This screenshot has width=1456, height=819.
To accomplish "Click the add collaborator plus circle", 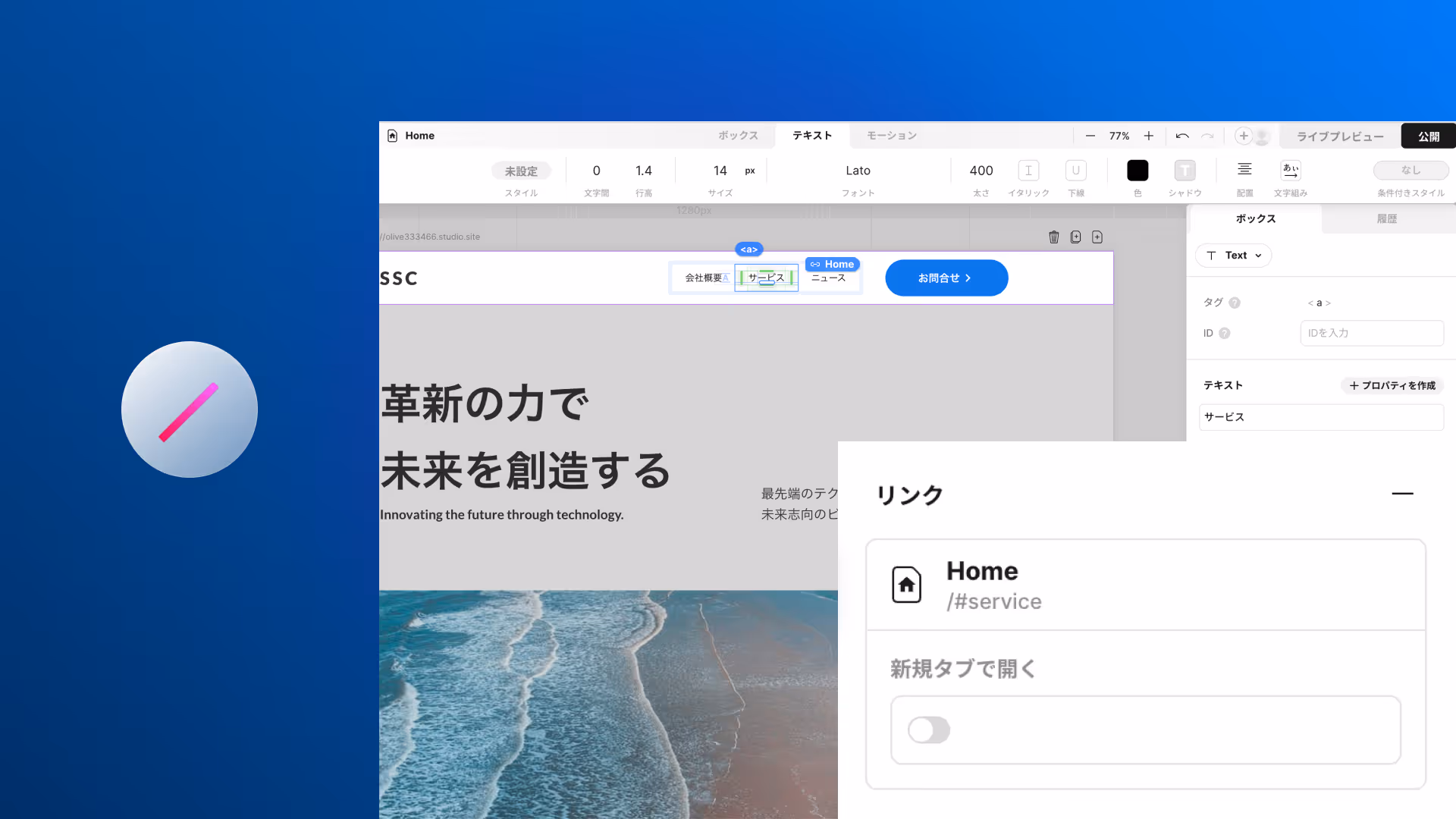I will pyautogui.click(x=1243, y=136).
